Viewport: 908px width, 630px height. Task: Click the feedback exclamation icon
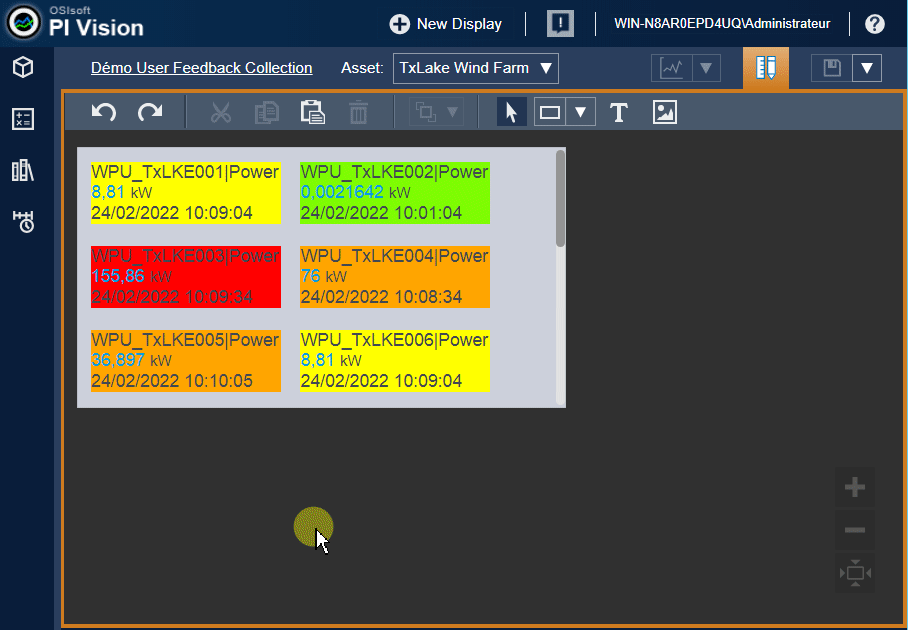[560, 24]
